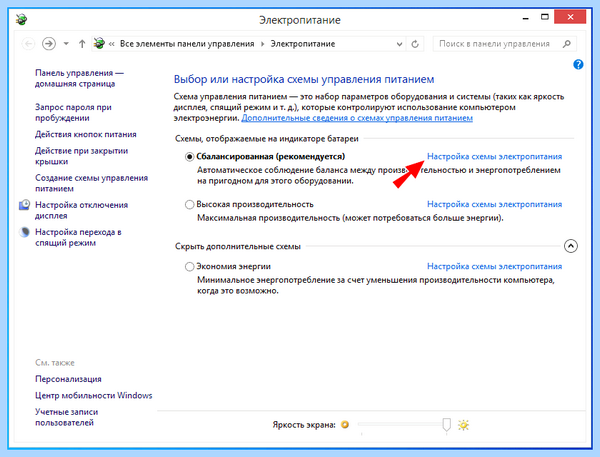Open plan settings for Сбалансированная
600x457 pixels.
coord(494,157)
